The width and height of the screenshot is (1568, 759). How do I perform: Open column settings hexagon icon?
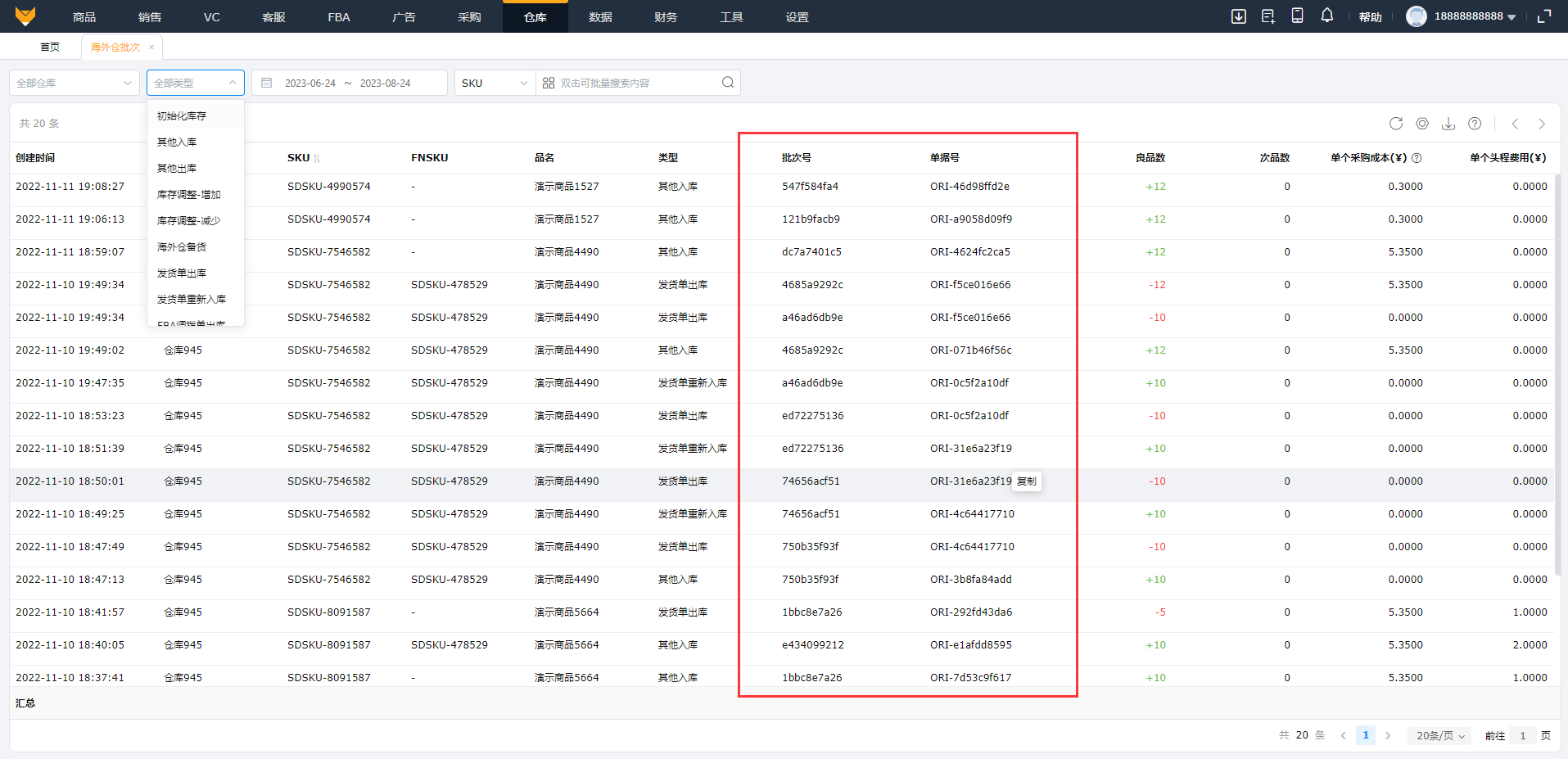tap(1422, 124)
